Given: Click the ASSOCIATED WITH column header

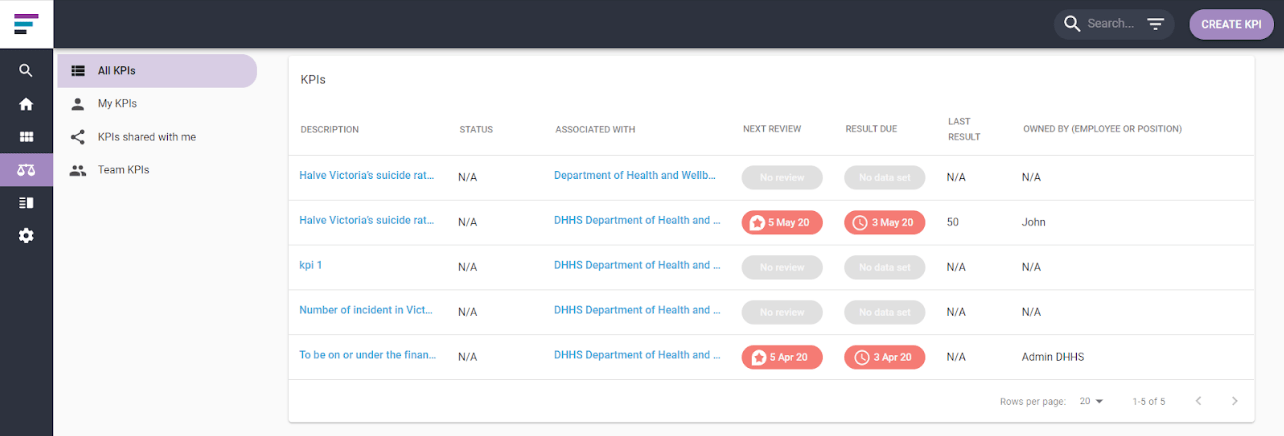Looking at the screenshot, I should click(x=595, y=130).
